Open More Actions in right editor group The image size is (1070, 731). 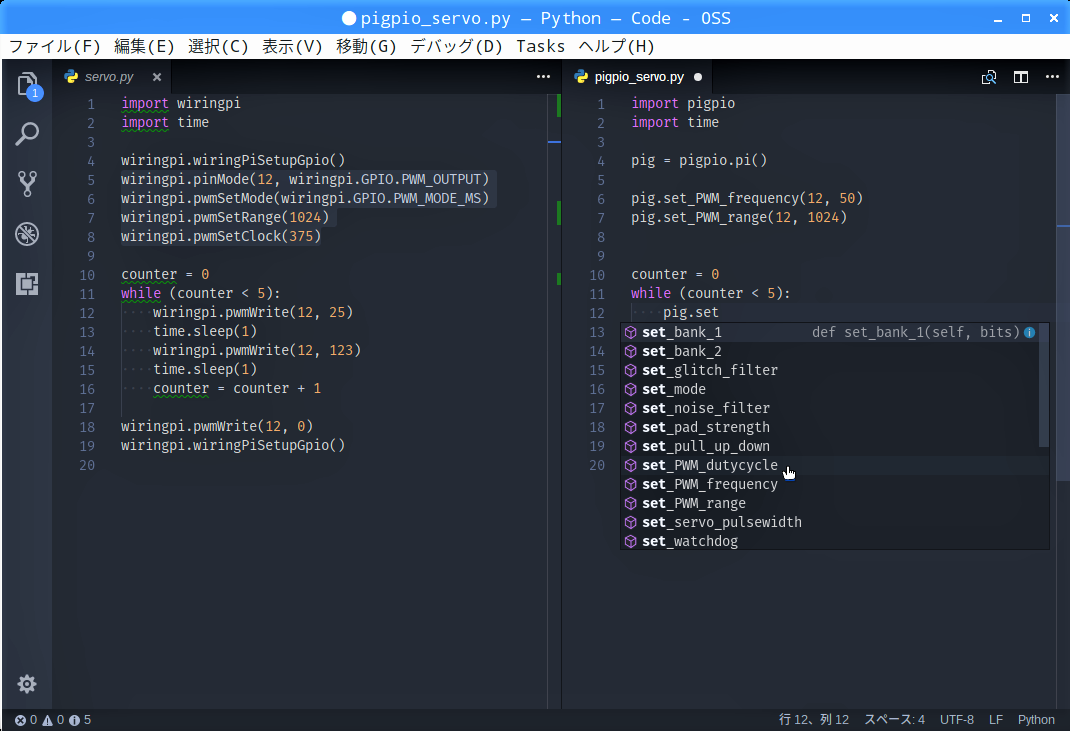pos(1052,76)
